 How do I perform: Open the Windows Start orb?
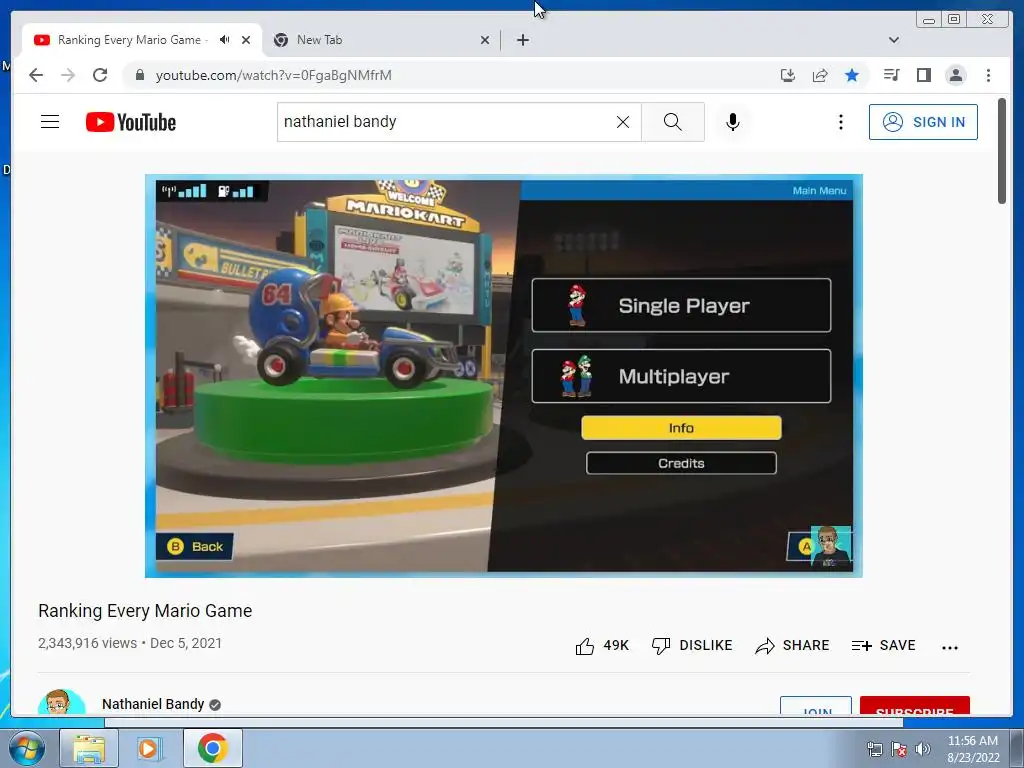[x=27, y=748]
